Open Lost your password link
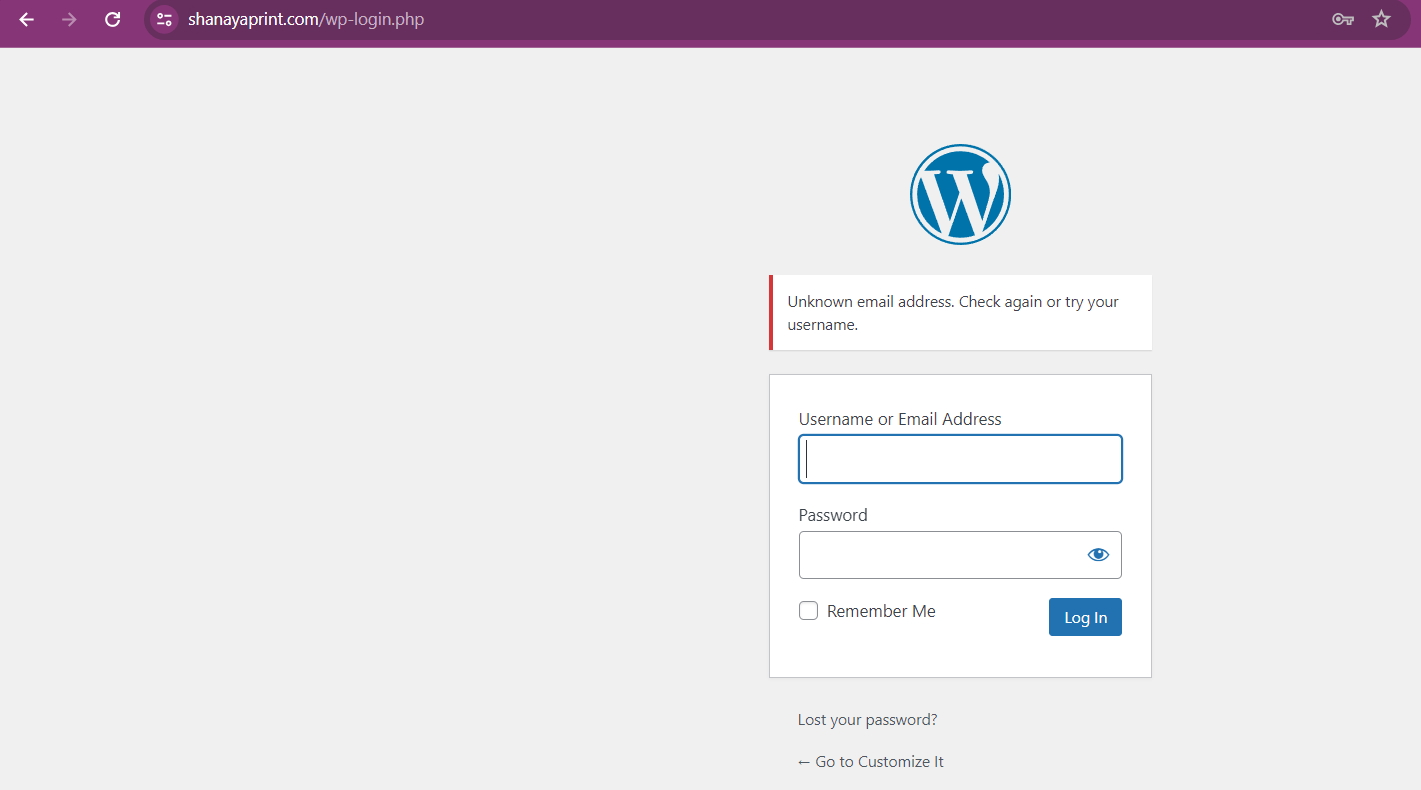This screenshot has width=1421, height=790. tap(867, 720)
